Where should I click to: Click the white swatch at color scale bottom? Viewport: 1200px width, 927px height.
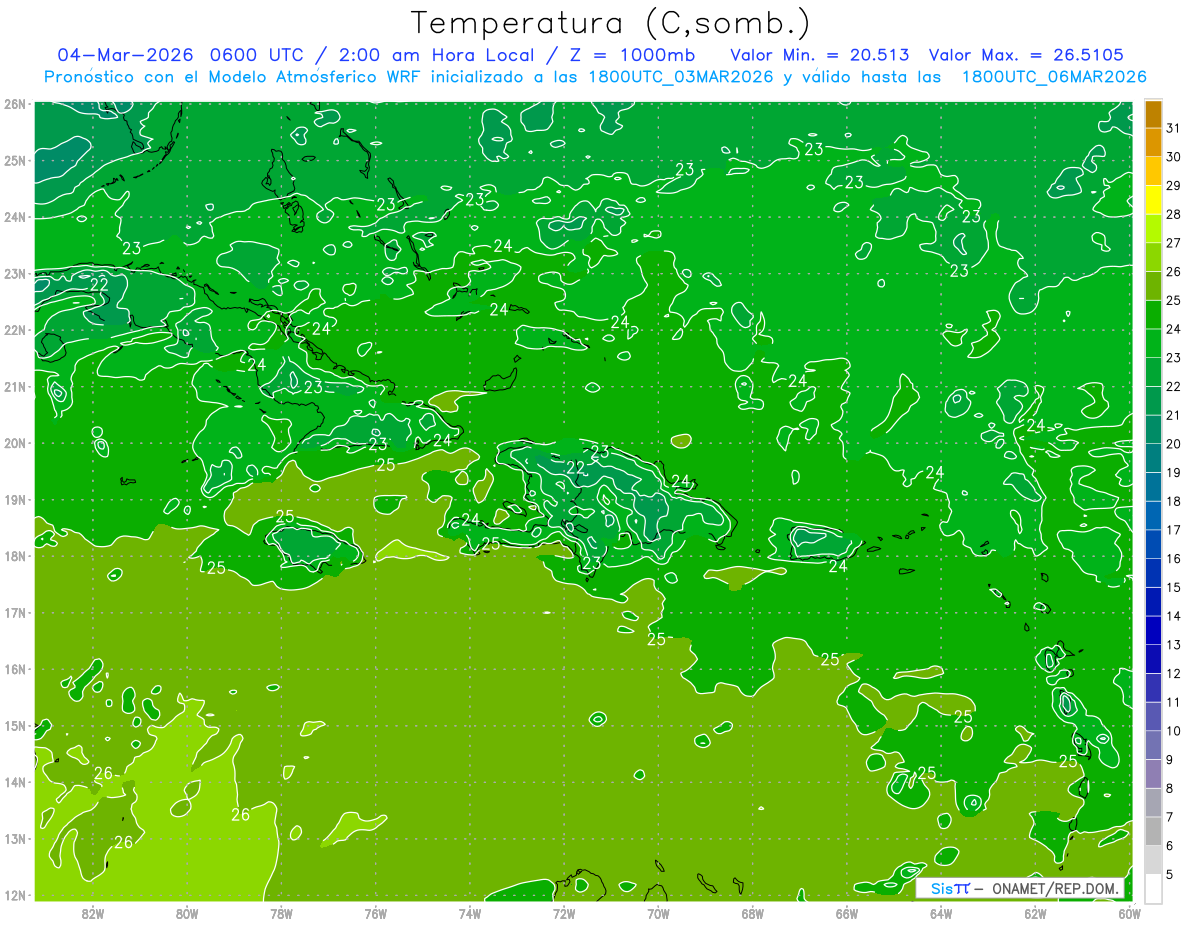(x=1153, y=887)
